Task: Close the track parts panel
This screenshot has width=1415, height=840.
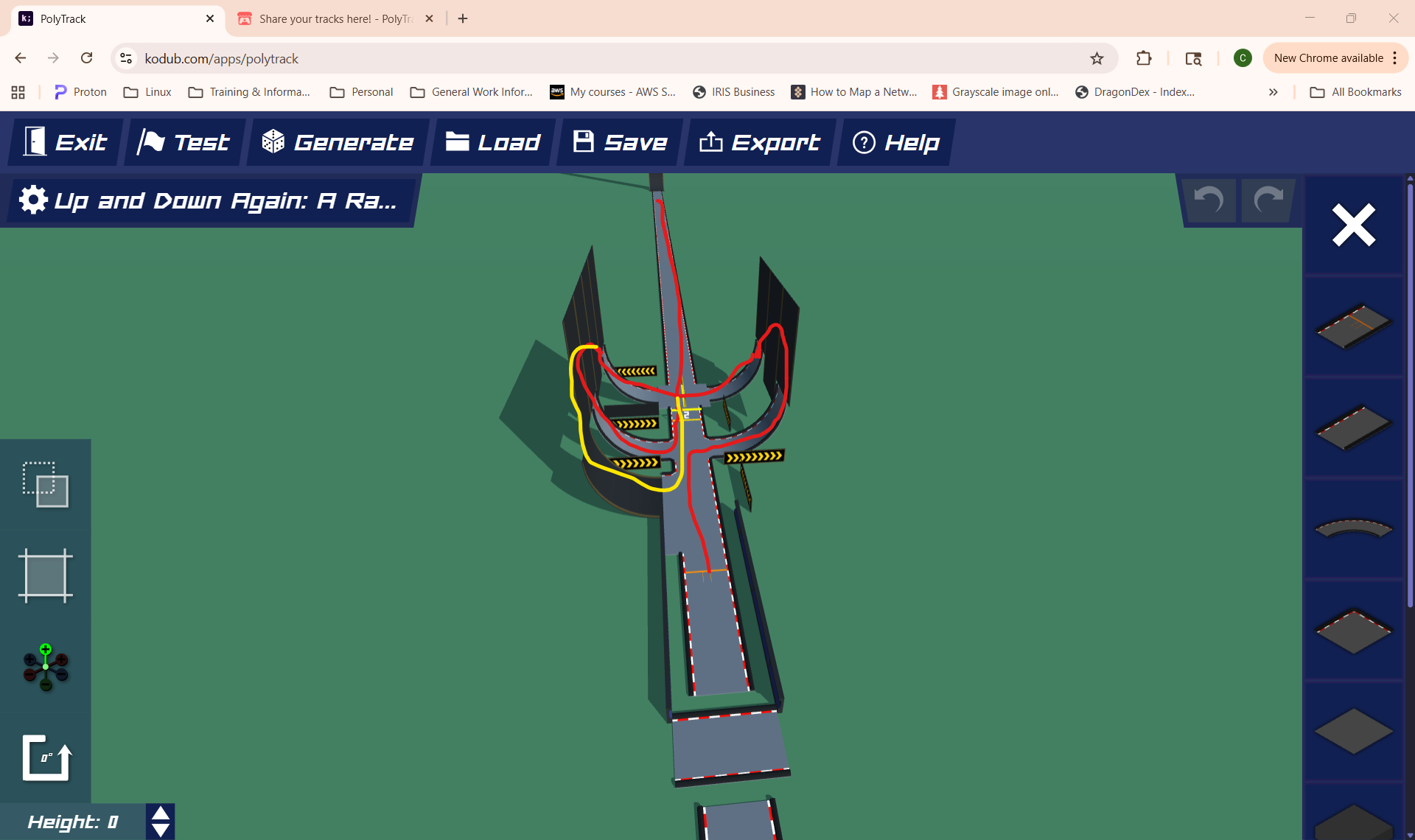Action: click(1353, 225)
